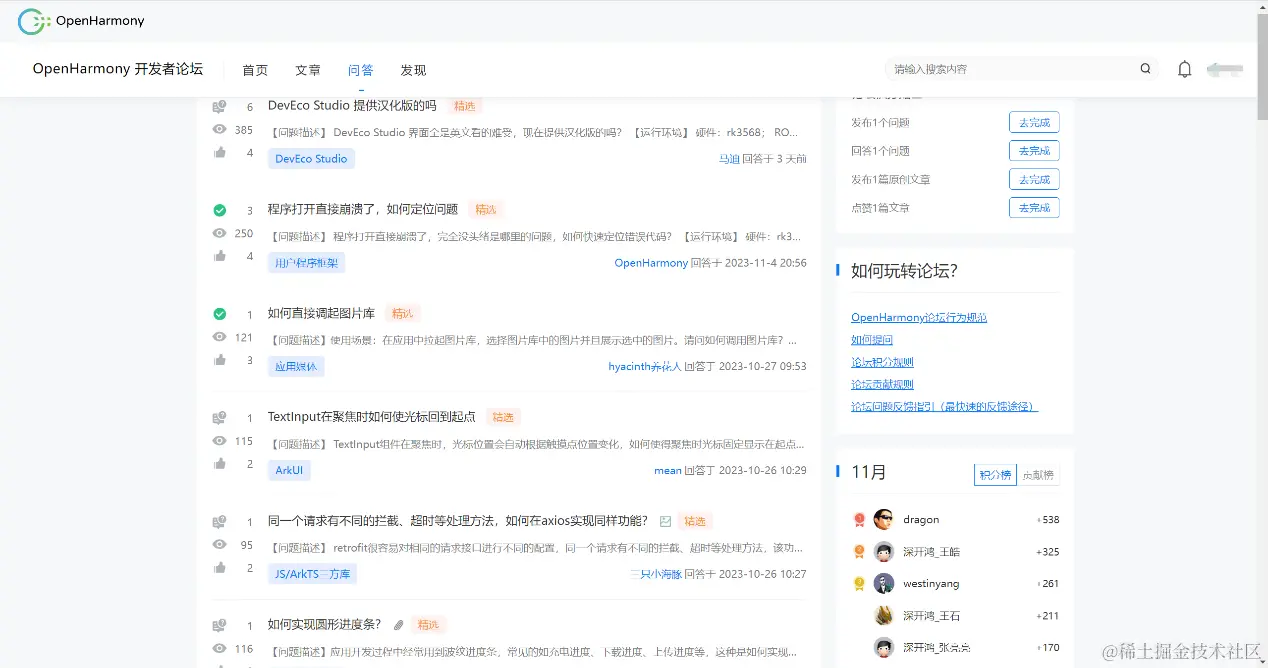Click the DevEco Studio tag
This screenshot has width=1268, height=668.
[x=311, y=158]
